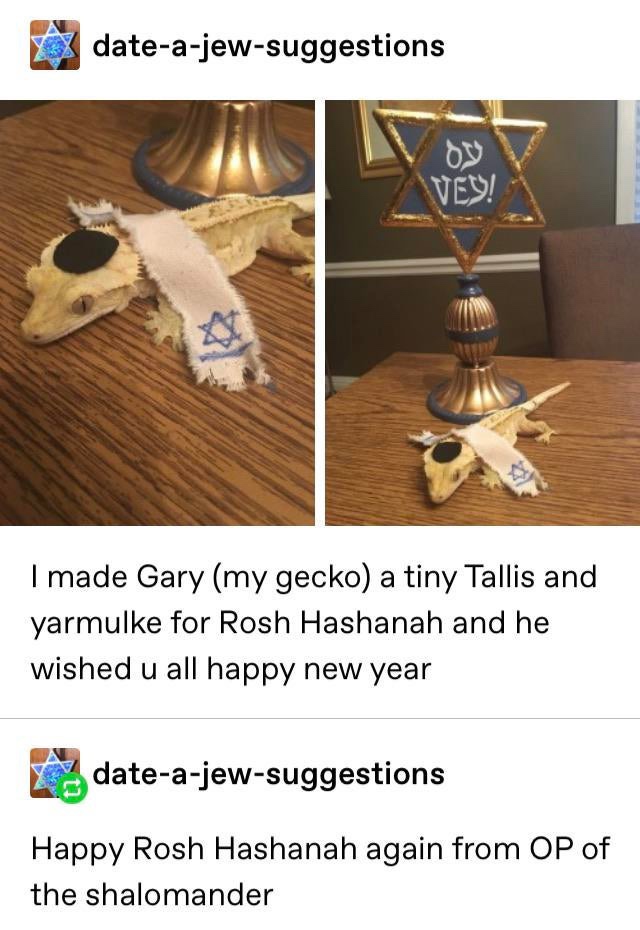Click the word 'shalomander'
This screenshot has height=930, width=640.
coord(179,895)
